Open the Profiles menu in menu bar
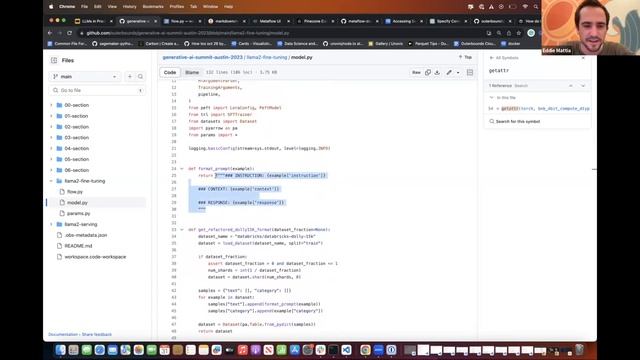The image size is (640, 360). coord(177,7)
